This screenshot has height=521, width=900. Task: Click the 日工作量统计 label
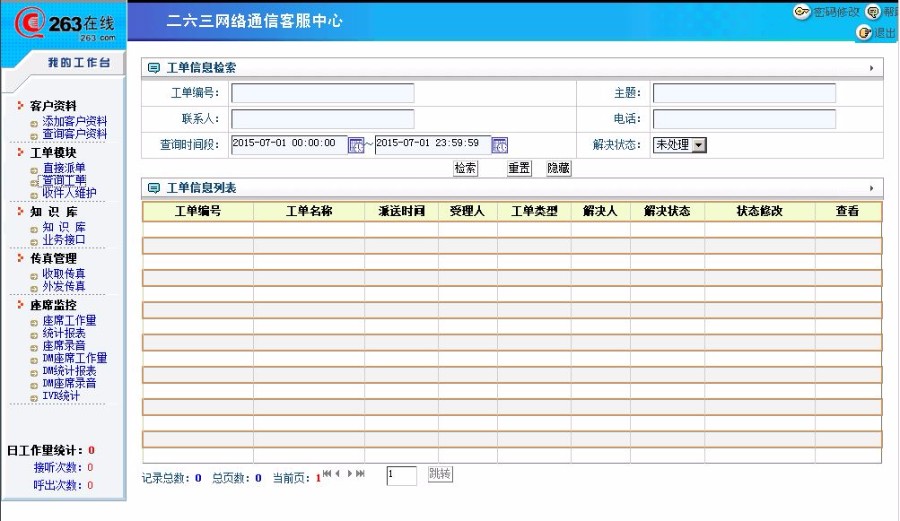pyautogui.click(x=45, y=450)
